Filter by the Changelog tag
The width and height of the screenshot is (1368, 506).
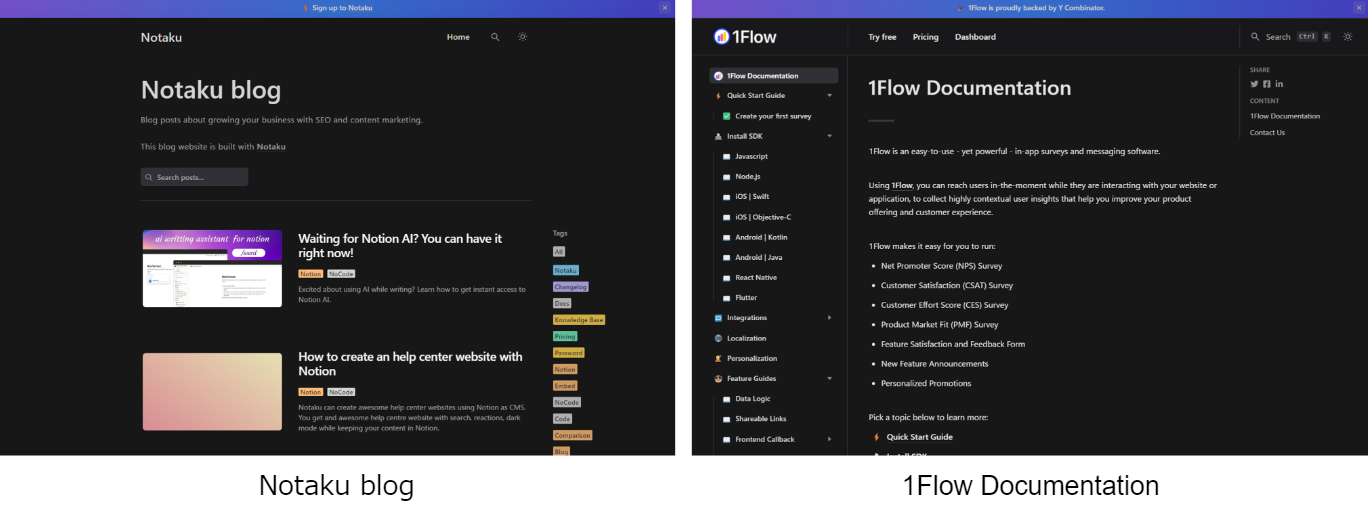point(571,287)
